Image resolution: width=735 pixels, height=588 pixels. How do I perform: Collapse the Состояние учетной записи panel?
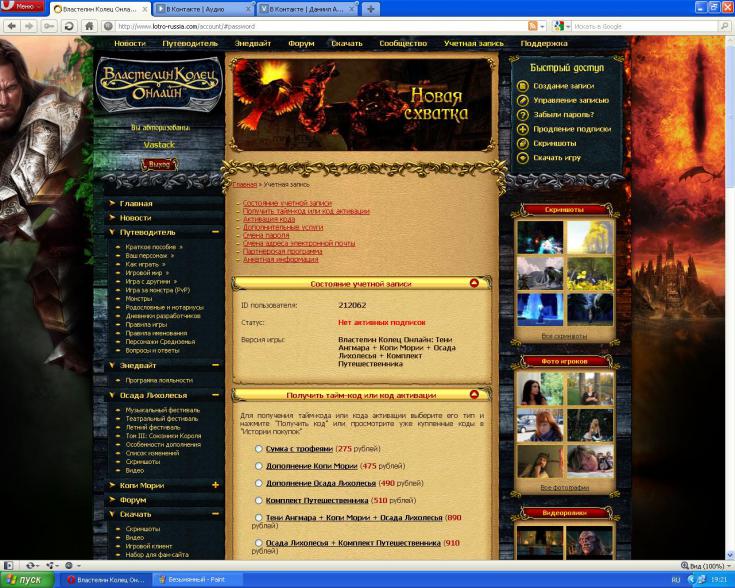pos(474,283)
